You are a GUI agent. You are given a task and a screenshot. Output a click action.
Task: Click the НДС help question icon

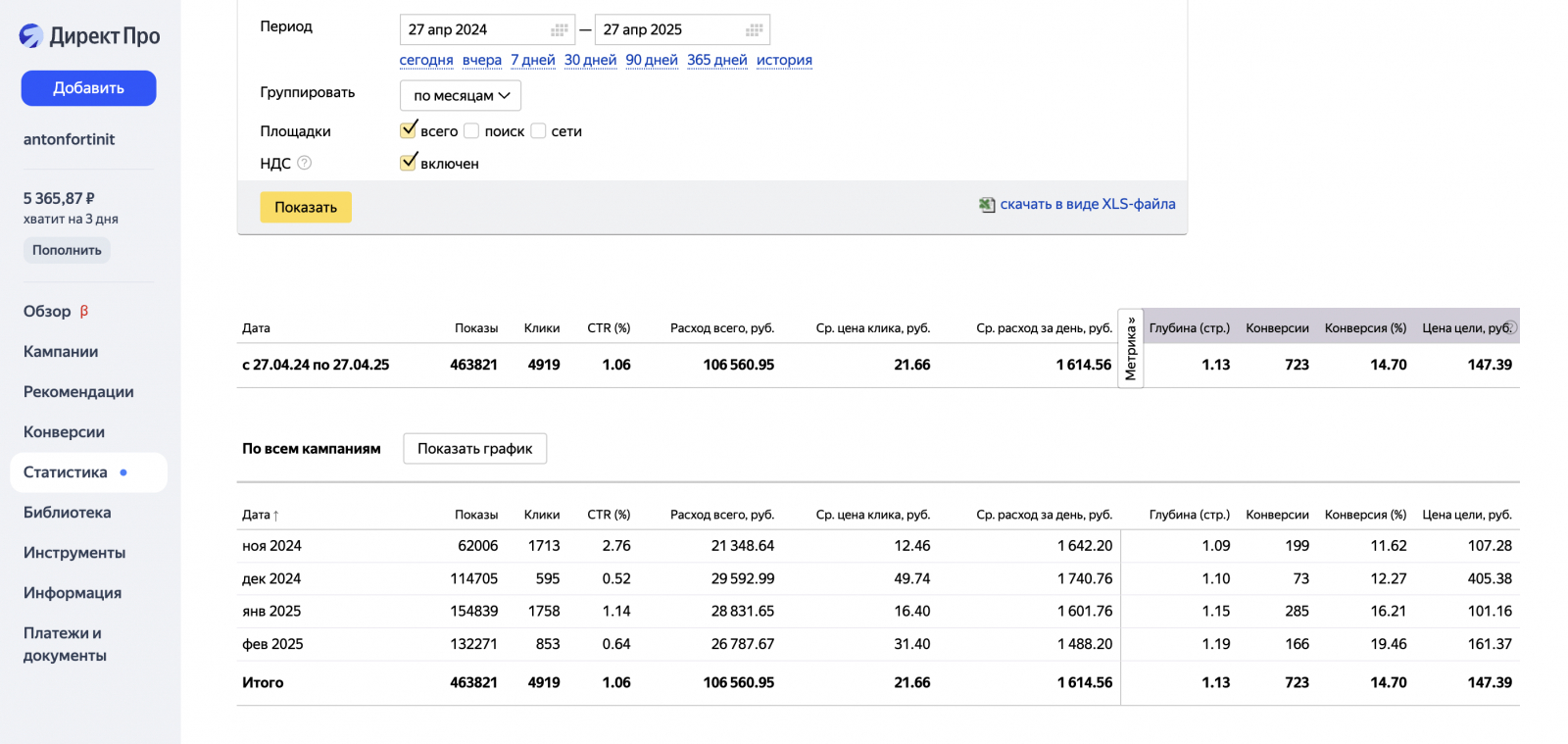(x=305, y=163)
